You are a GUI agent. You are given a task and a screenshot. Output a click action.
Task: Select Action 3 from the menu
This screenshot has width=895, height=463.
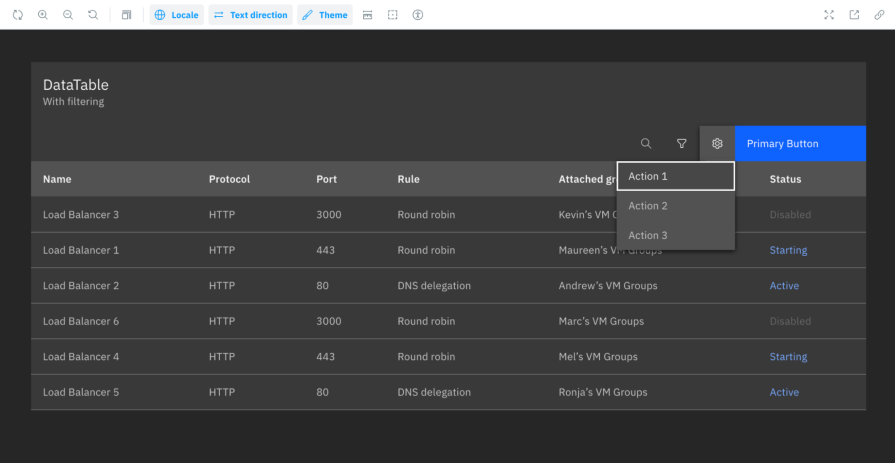[x=676, y=235]
